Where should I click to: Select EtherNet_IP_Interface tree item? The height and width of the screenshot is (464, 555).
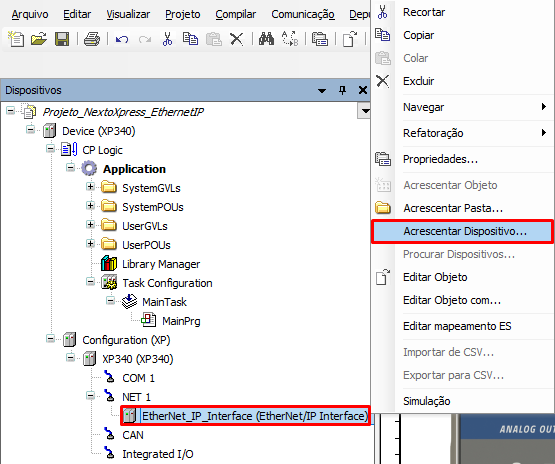(x=254, y=416)
